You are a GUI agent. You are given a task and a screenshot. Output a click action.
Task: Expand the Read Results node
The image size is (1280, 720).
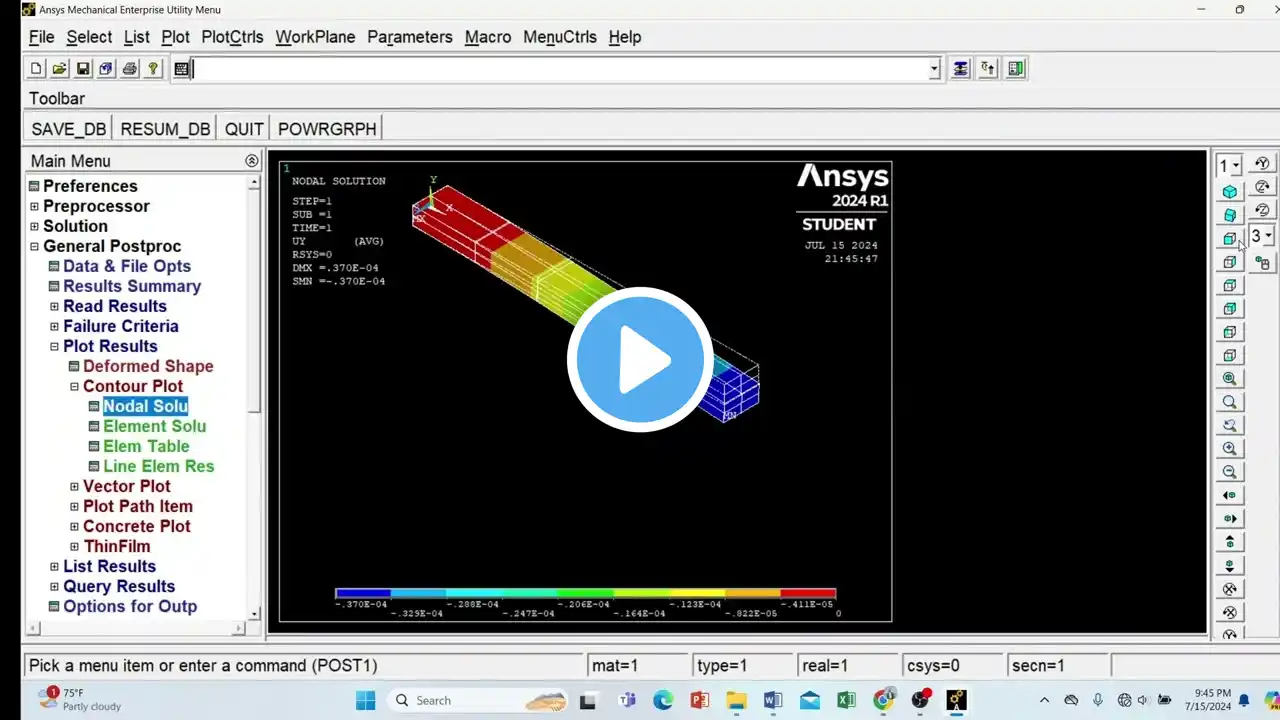54,307
